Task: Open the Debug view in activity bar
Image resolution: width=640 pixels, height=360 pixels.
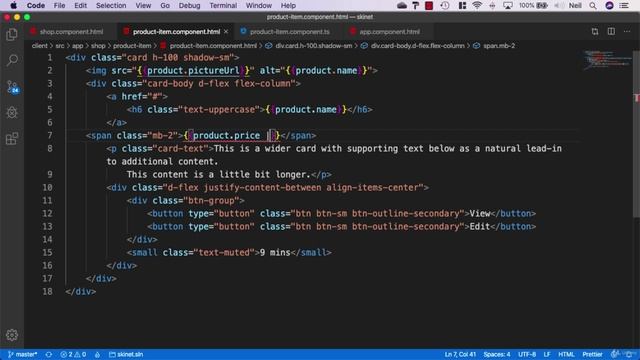Action: point(12,112)
